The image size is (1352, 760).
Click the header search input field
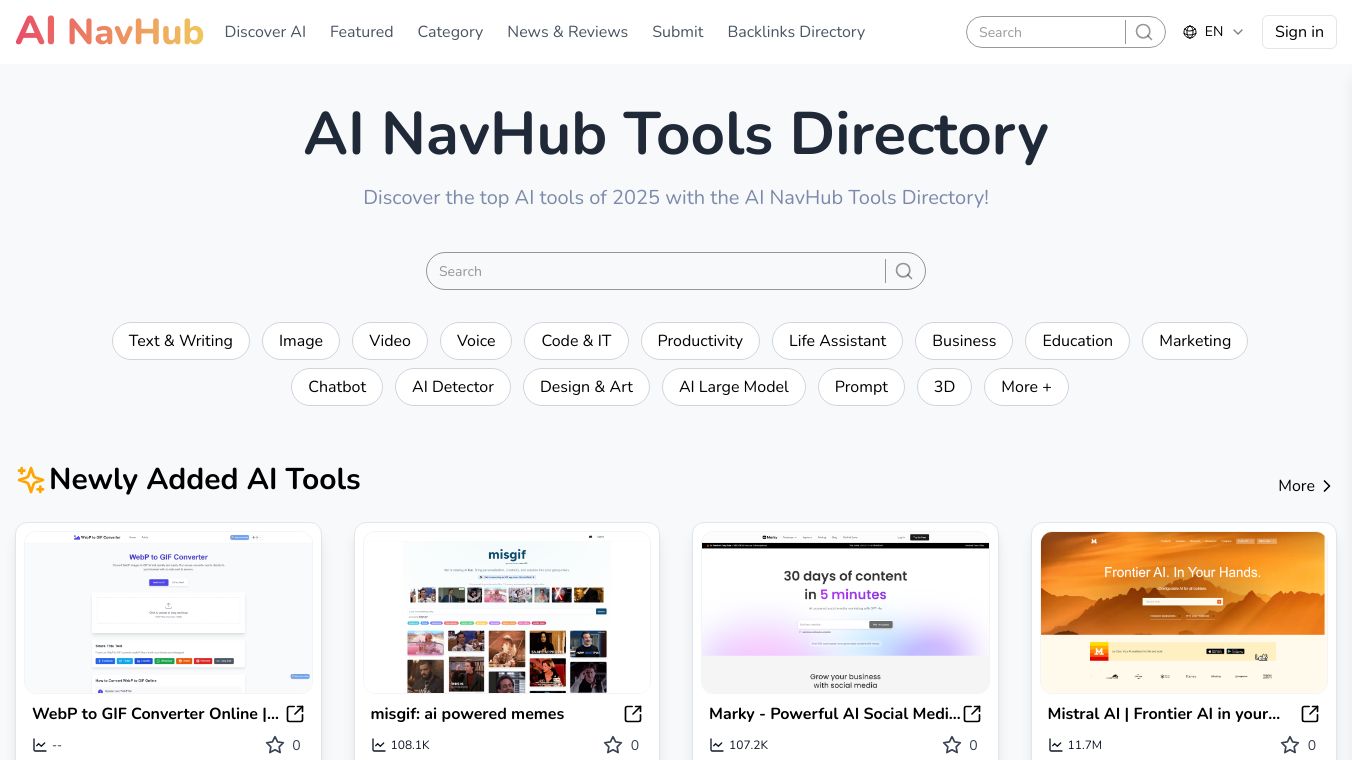point(1046,32)
